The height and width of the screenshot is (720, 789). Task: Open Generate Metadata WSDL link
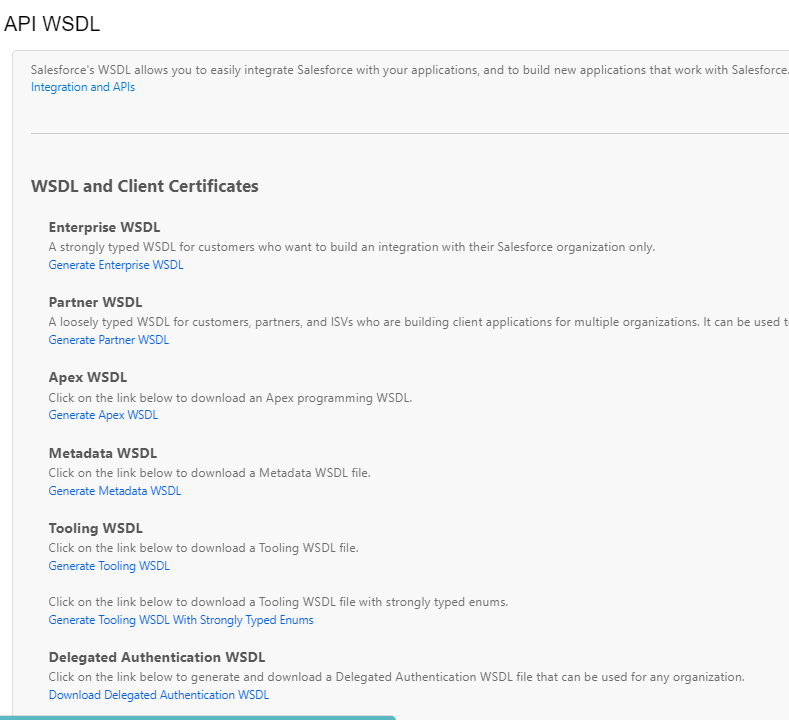coord(115,491)
